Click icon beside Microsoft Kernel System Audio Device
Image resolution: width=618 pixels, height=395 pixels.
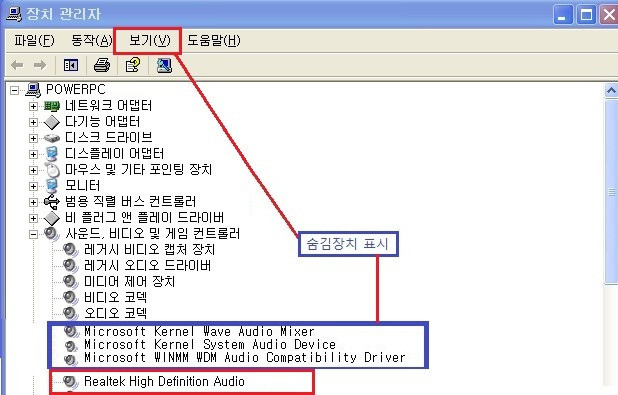pyautogui.click(x=72, y=346)
